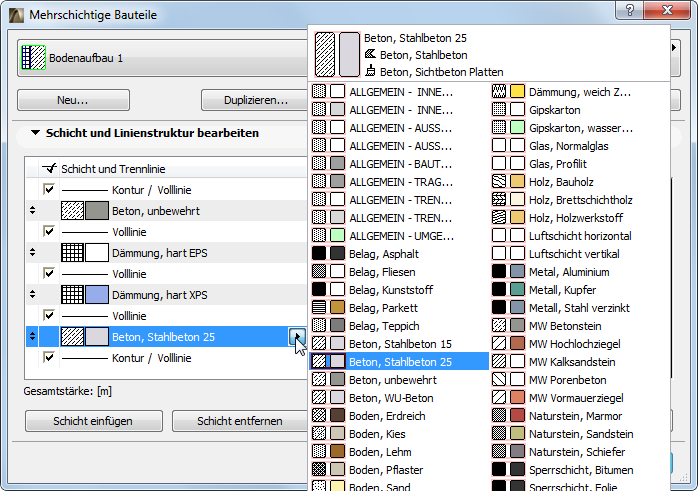Image resolution: width=698 pixels, height=491 pixels.
Task: Toggle the bottom Kontur / Volllinie checkbox
Action: pyautogui.click(x=49, y=357)
